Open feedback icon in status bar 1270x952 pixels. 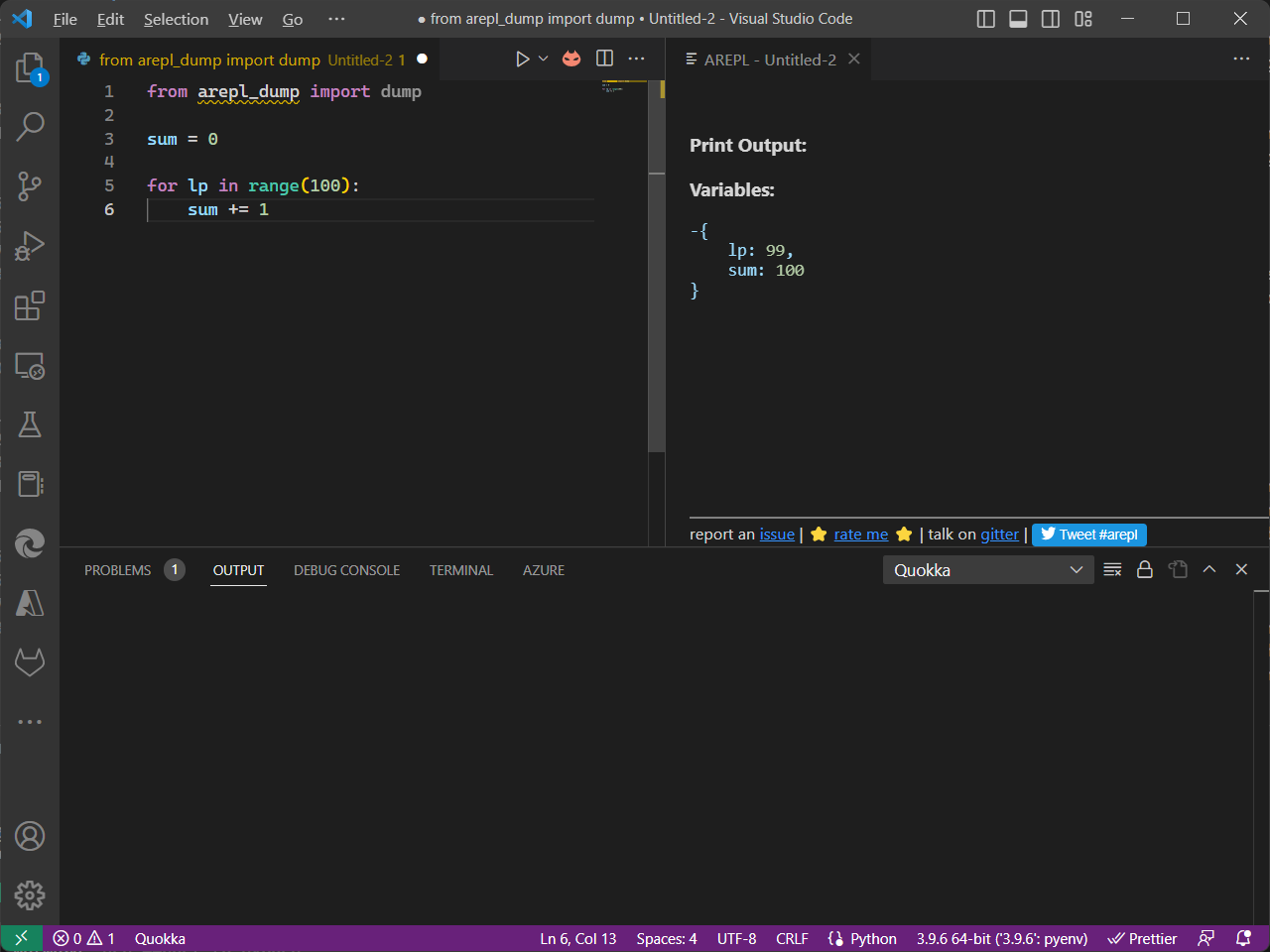pyautogui.click(x=1206, y=938)
